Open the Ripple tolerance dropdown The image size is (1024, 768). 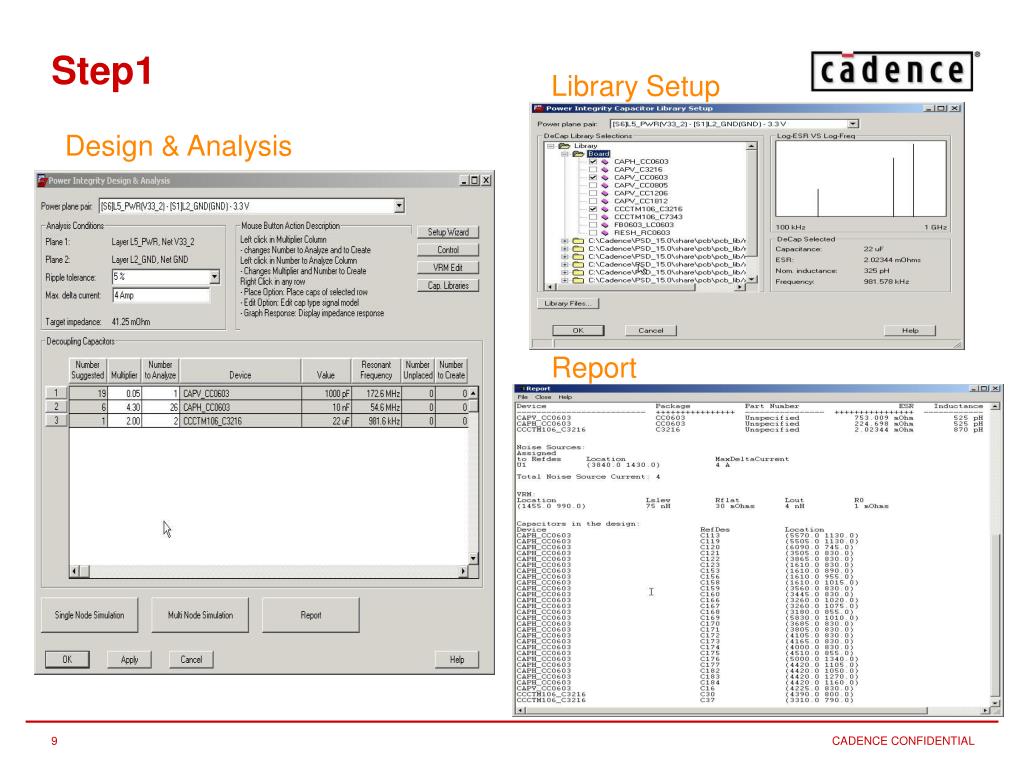coord(214,277)
